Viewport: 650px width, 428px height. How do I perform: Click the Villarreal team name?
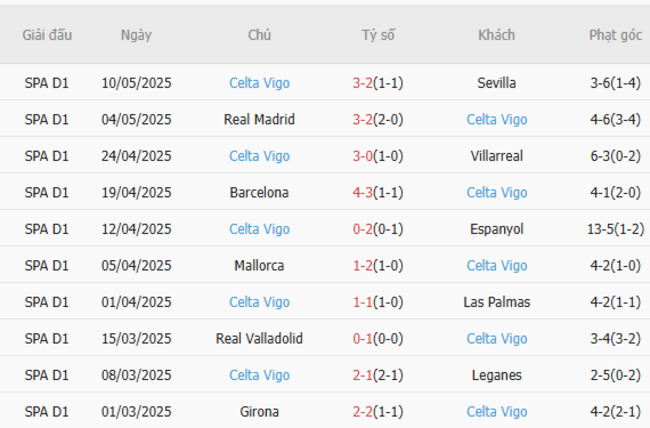coord(497,156)
